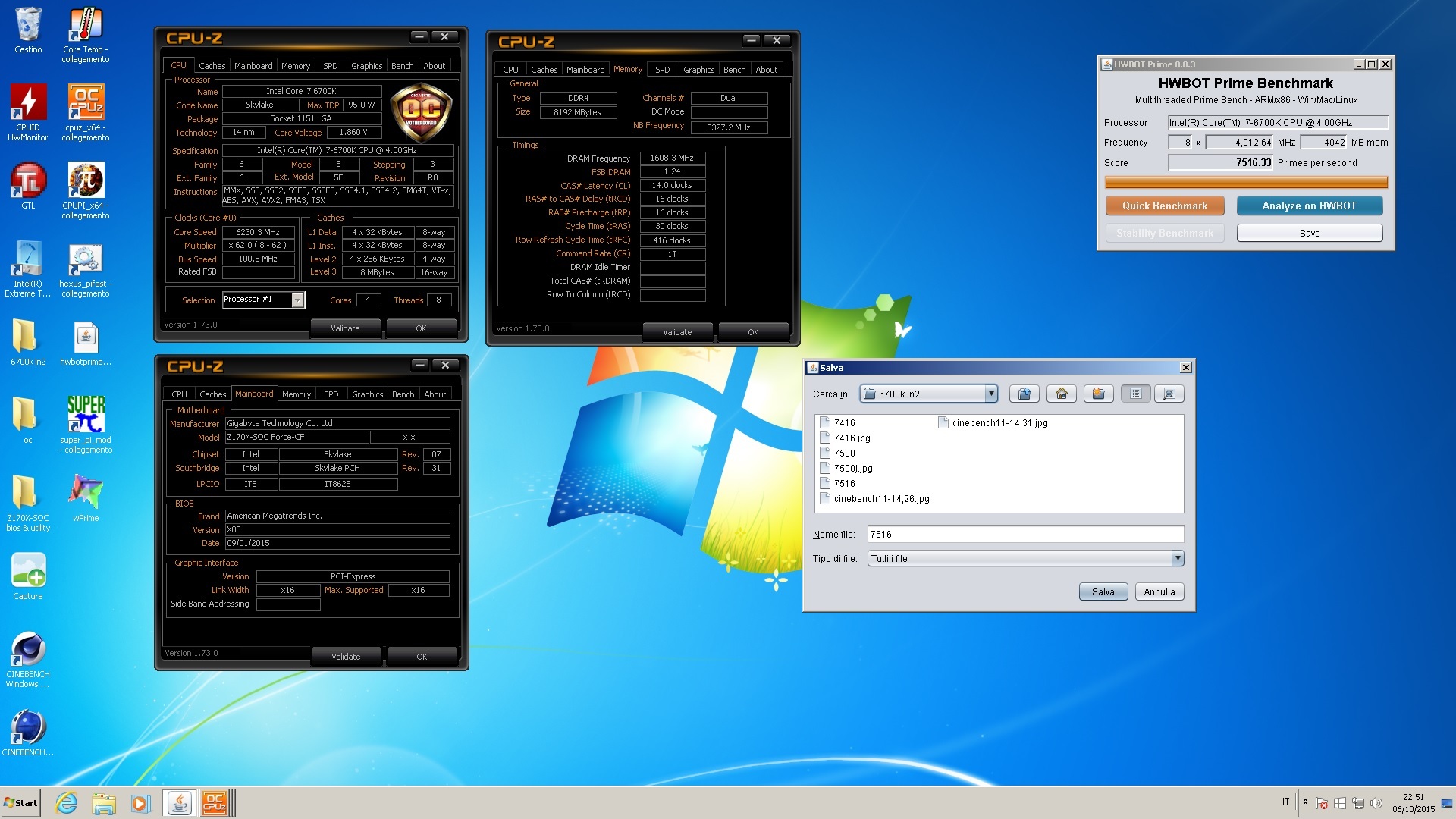Open the volume tray icon
The height and width of the screenshot is (819, 1456).
coord(1376,802)
